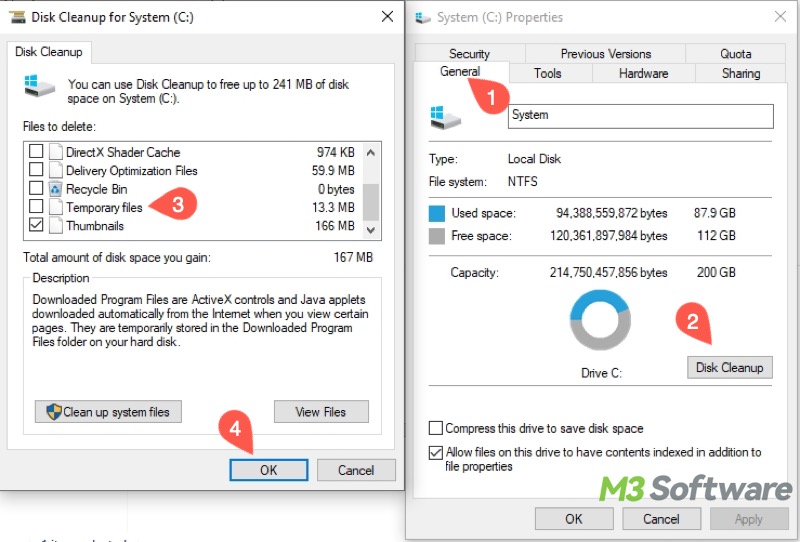Click Cancel in the System (C:) Properties window
This screenshot has width=800, height=542.
(x=661, y=519)
